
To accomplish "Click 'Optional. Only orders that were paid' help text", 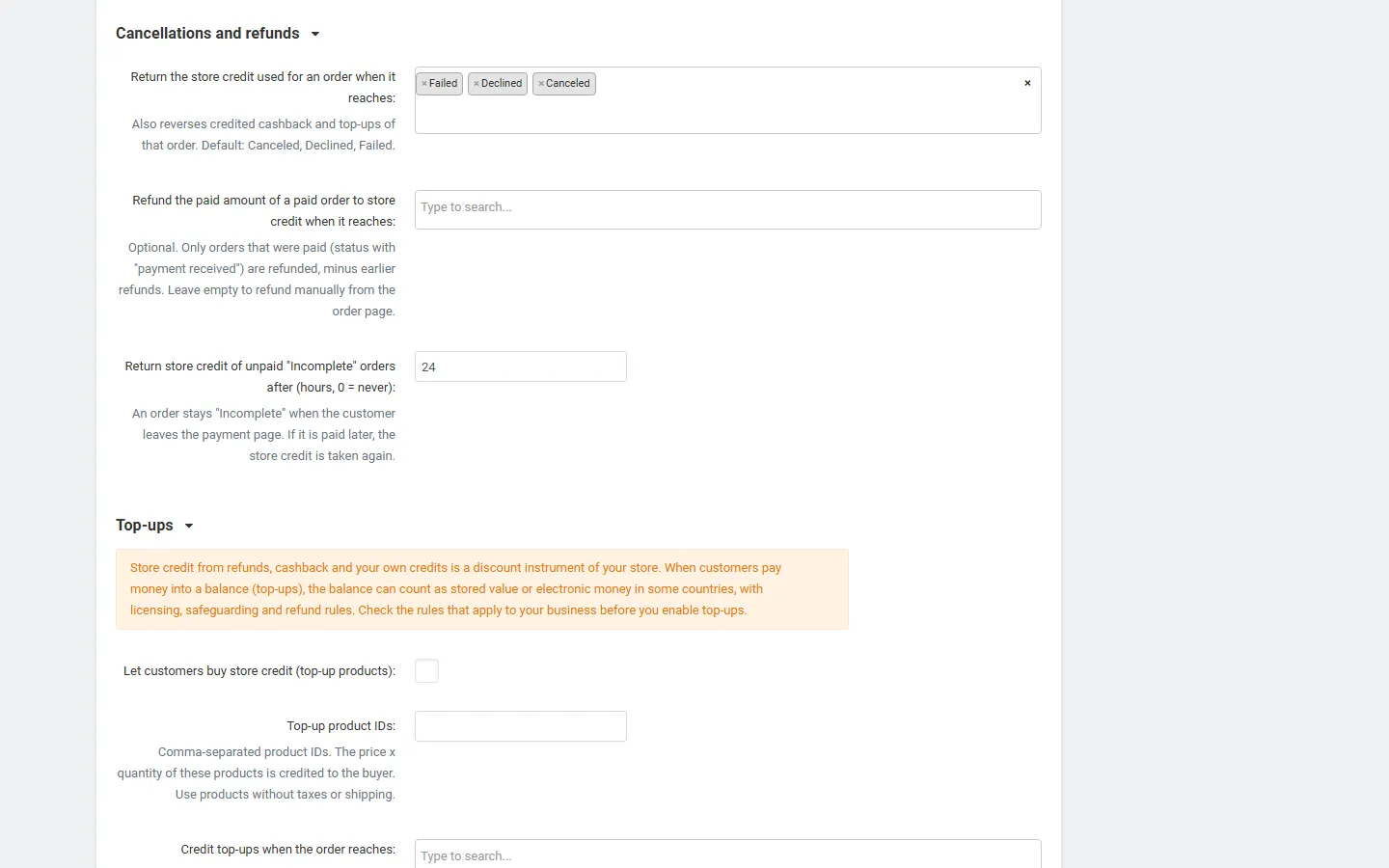I will 257,280.
